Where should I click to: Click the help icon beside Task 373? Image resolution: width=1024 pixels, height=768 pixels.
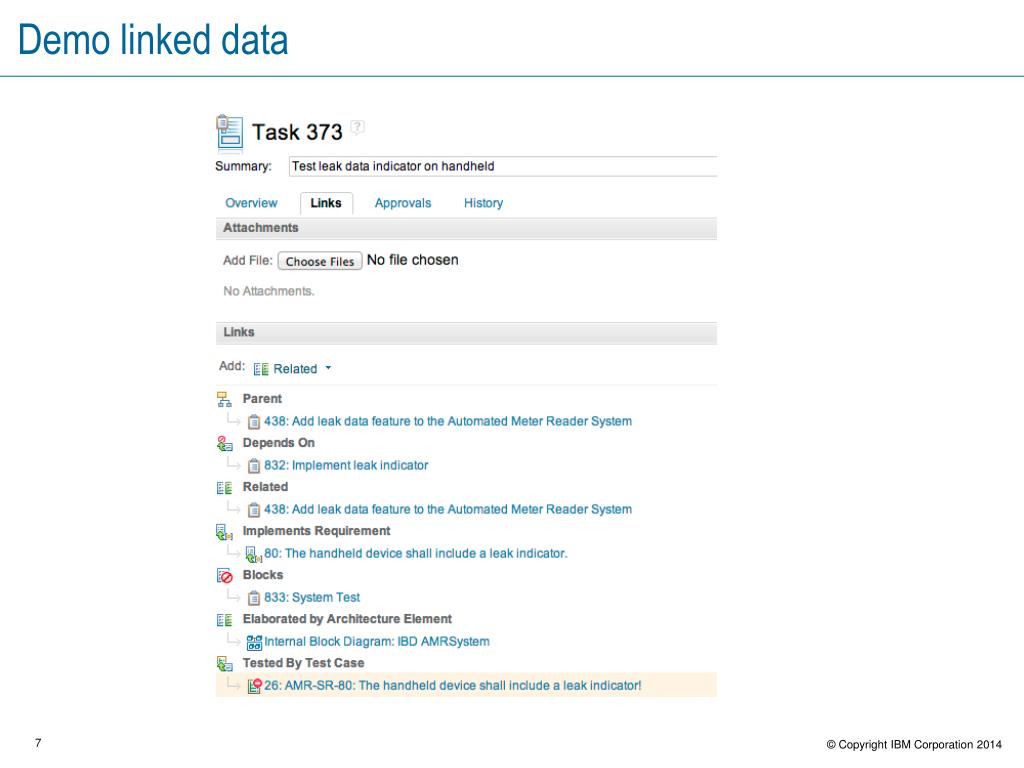(x=358, y=128)
